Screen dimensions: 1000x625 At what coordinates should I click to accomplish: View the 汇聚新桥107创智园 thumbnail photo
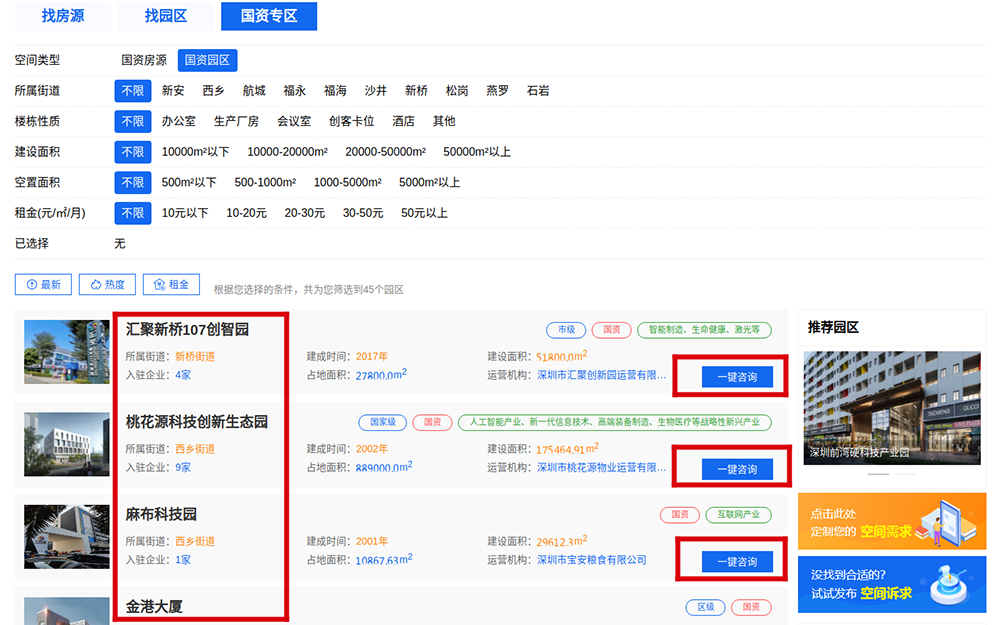tap(67, 352)
